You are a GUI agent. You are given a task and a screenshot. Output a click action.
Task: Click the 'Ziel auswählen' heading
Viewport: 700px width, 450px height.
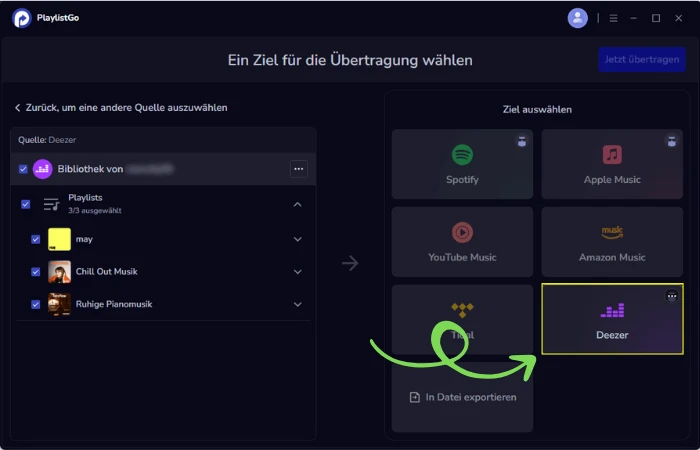click(537, 110)
